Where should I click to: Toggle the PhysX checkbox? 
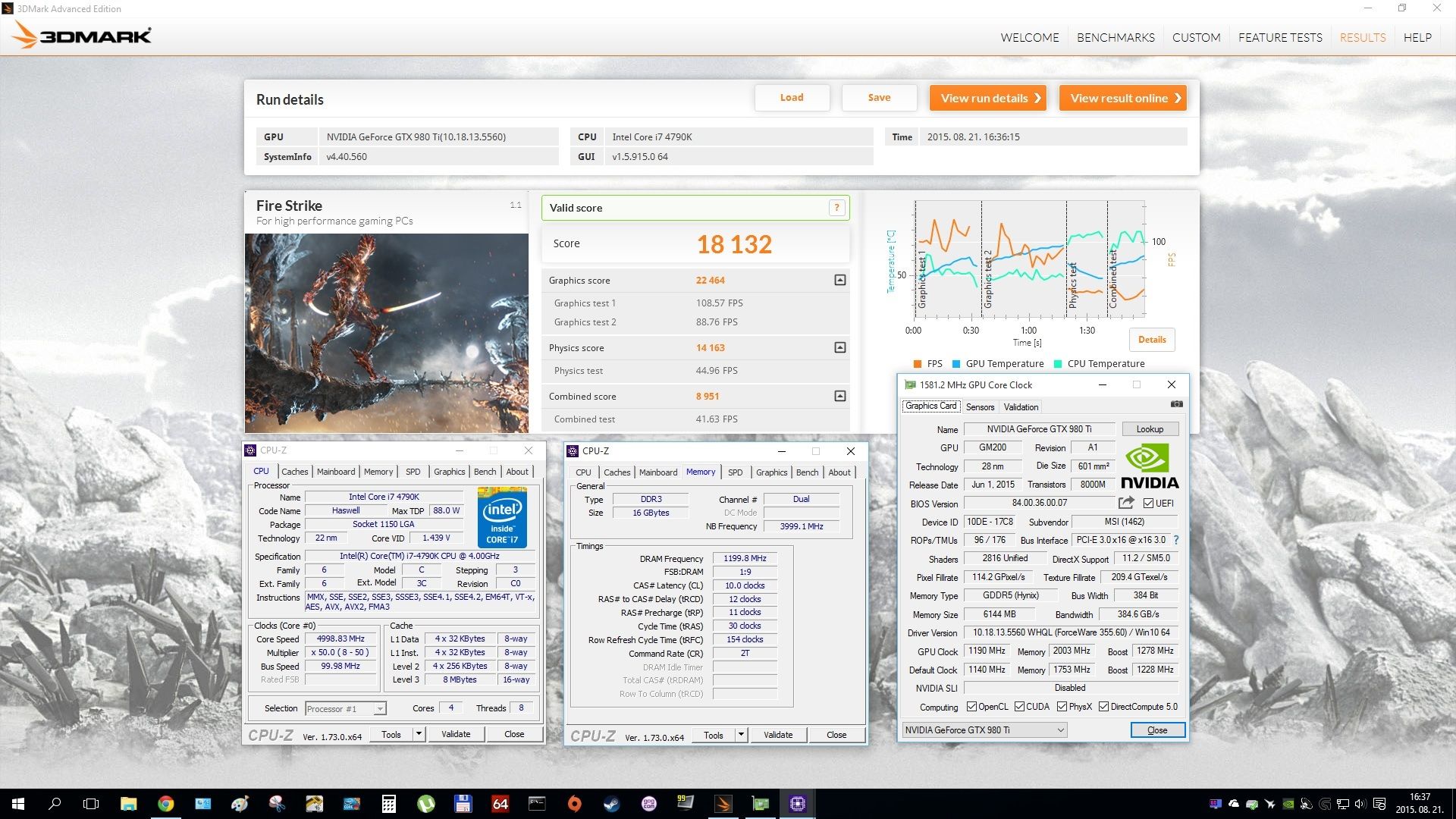1062,707
